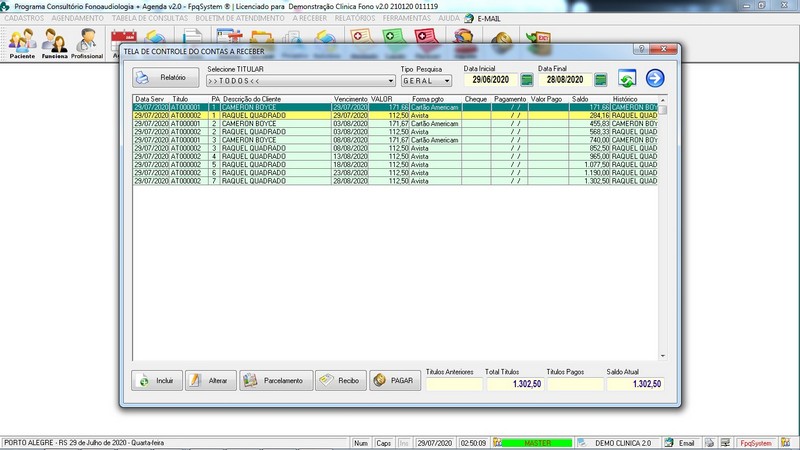Open calendar picker for Data Final
The height and width of the screenshot is (450, 800).
tap(600, 79)
